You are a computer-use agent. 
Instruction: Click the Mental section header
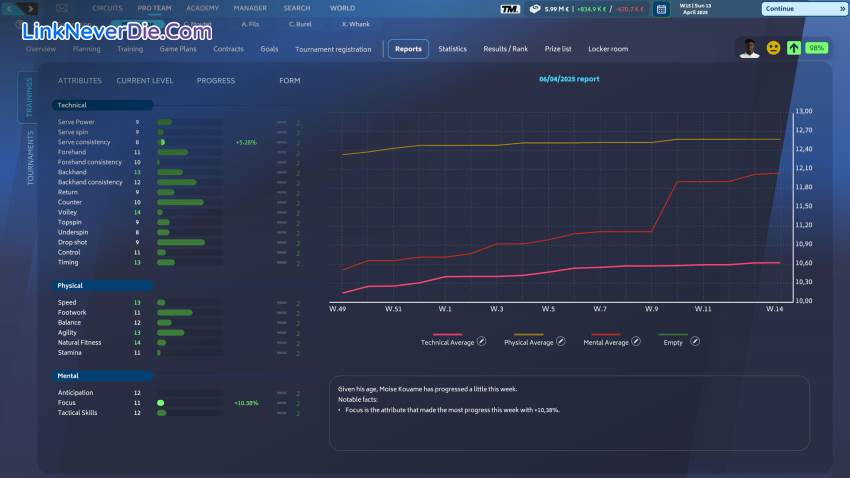103,376
